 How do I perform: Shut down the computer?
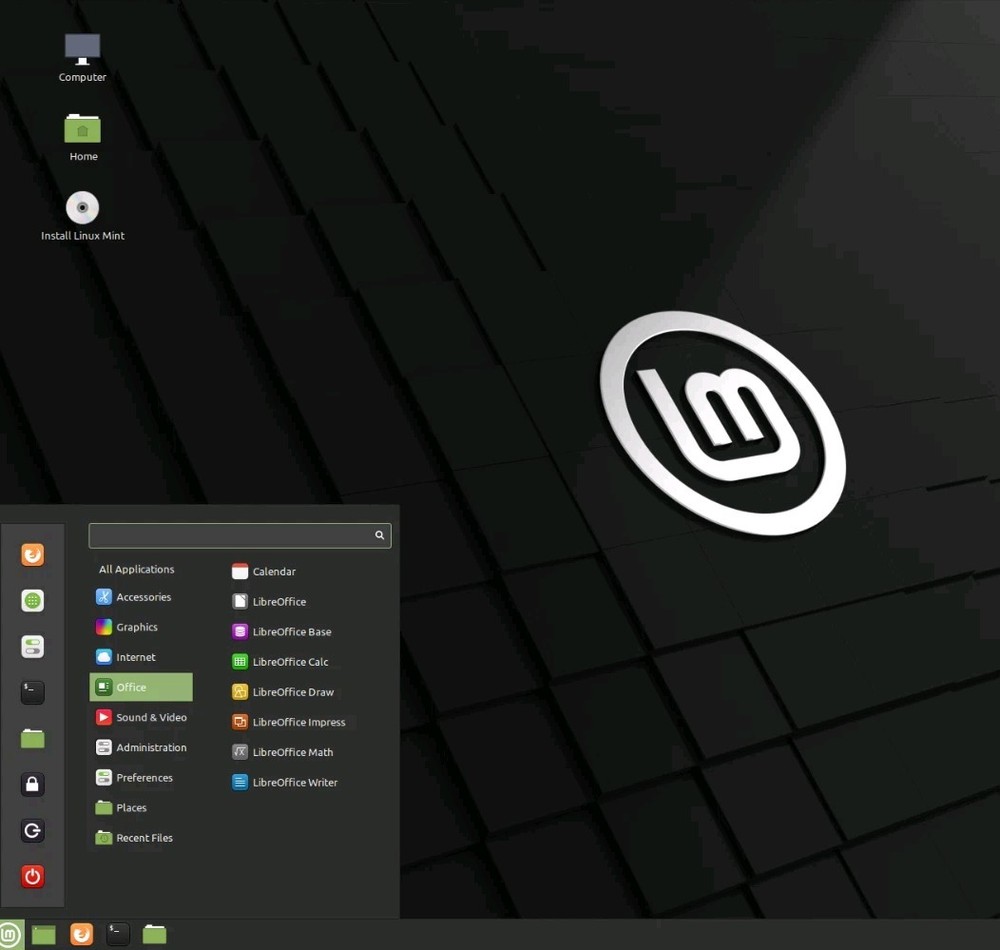[x=32, y=876]
